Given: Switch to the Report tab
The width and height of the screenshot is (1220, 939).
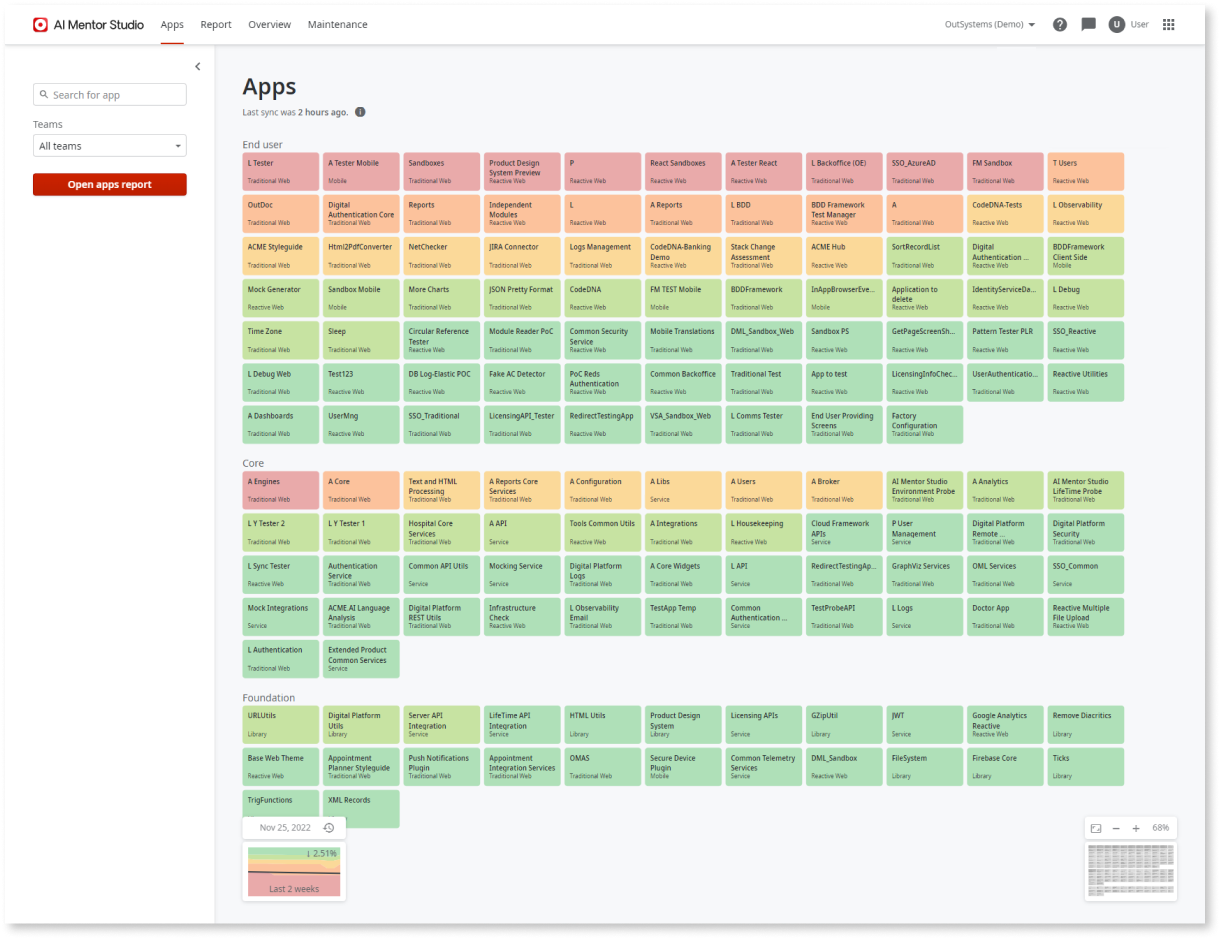Looking at the screenshot, I should 215,24.
